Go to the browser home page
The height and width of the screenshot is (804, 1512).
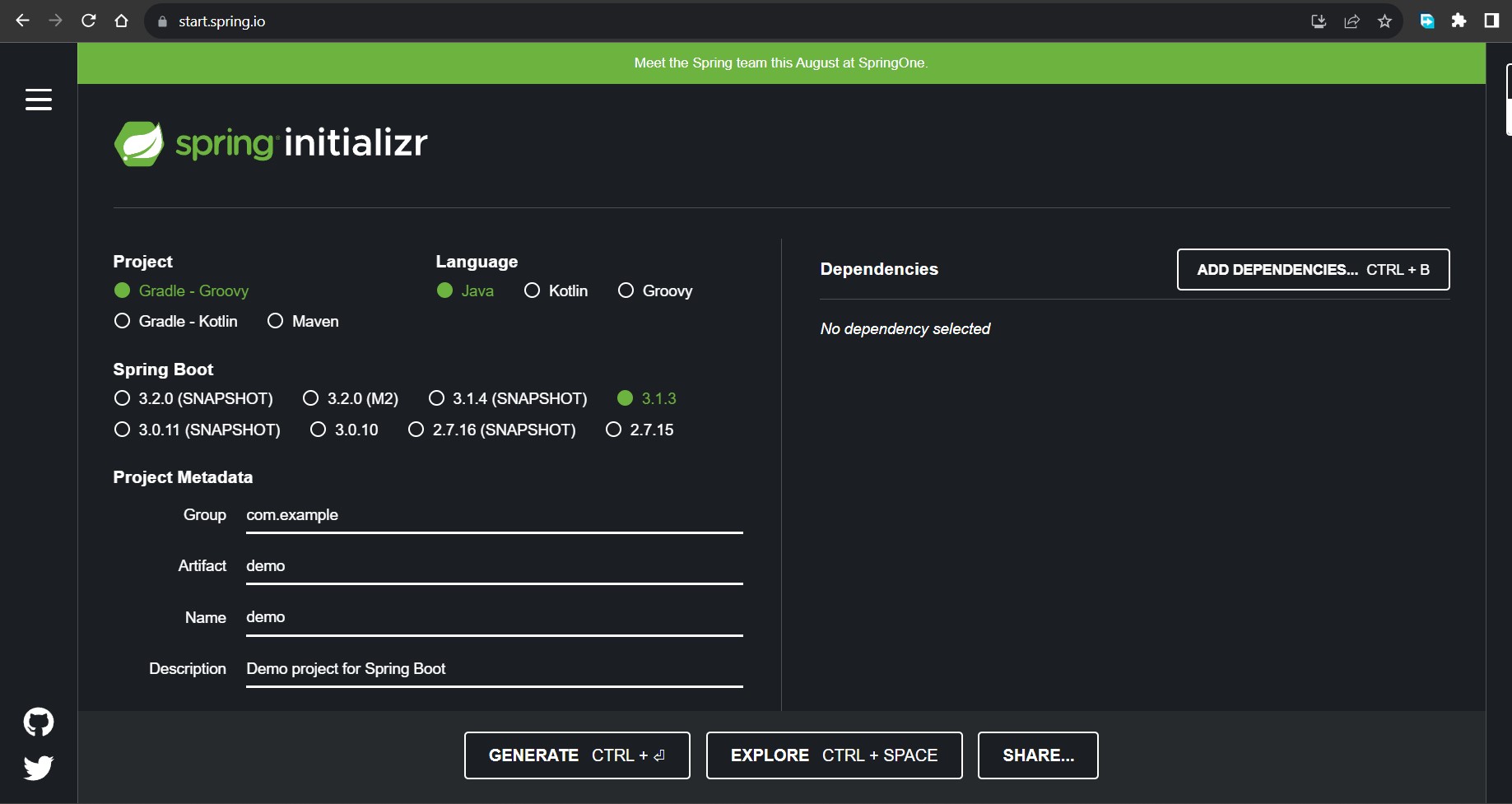121,21
